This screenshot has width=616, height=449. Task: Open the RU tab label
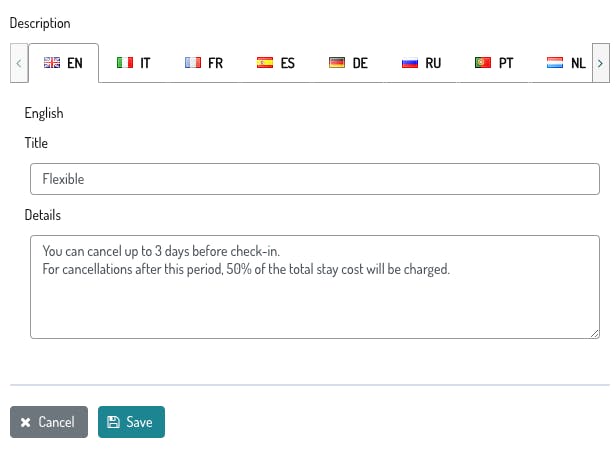[x=433, y=63]
